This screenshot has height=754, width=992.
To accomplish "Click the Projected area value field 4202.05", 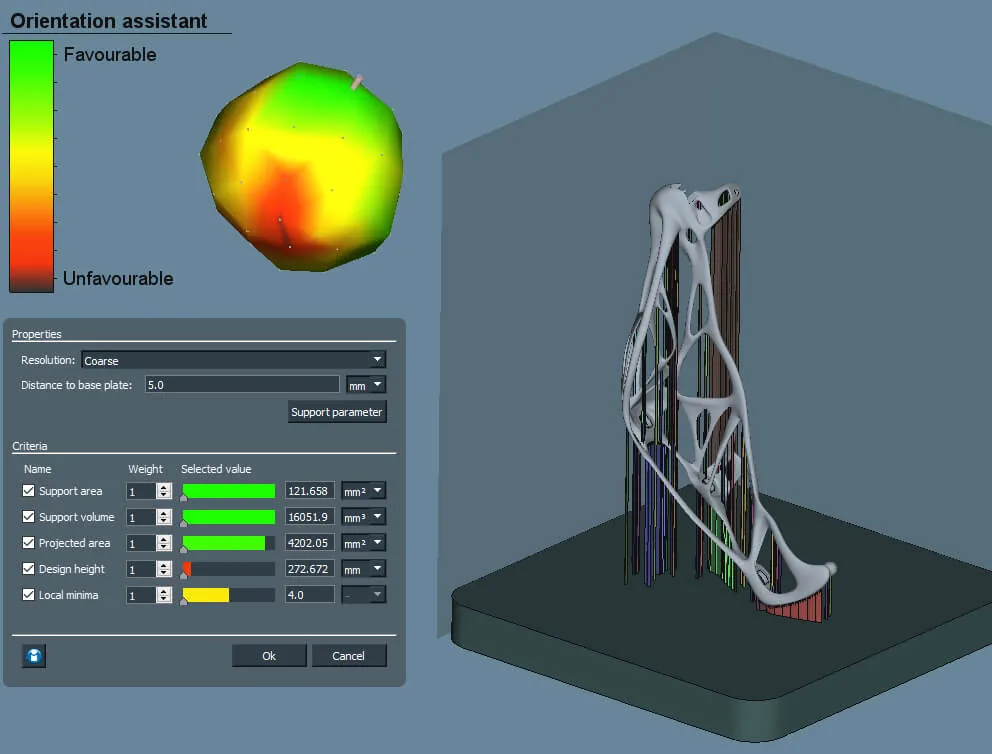I will tap(309, 543).
